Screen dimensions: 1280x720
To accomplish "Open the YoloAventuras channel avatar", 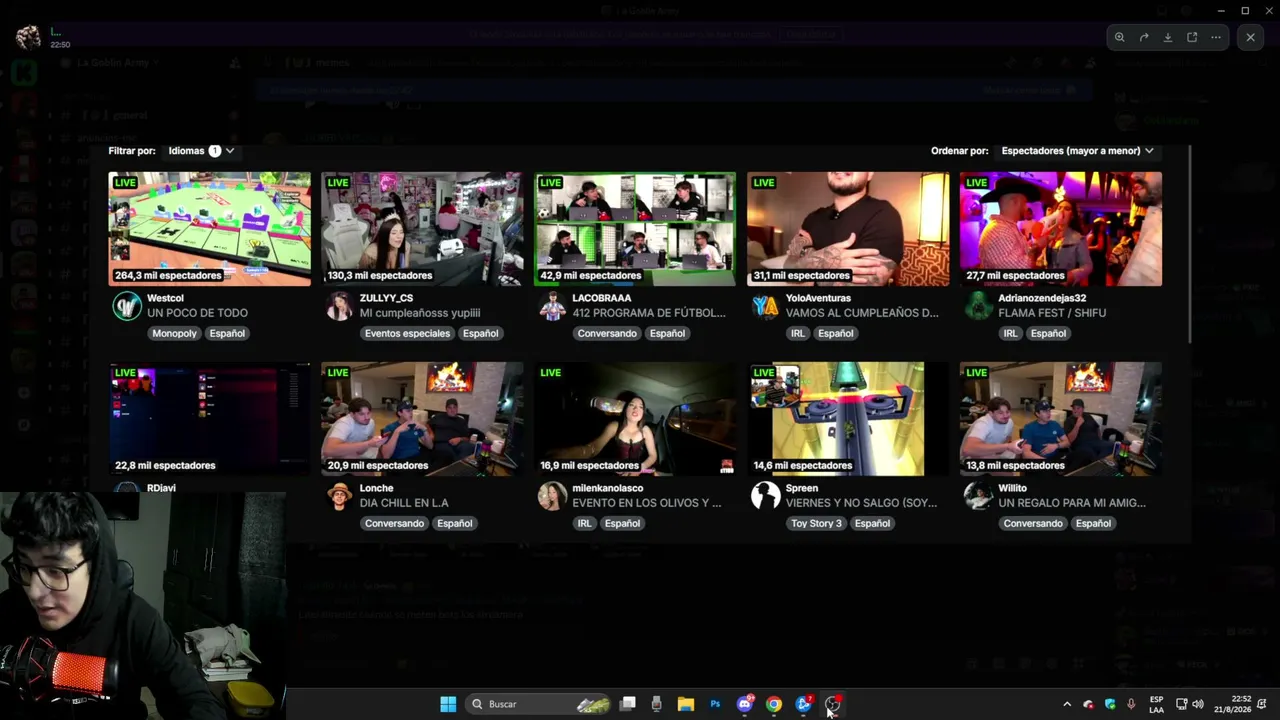I will pyautogui.click(x=766, y=306).
